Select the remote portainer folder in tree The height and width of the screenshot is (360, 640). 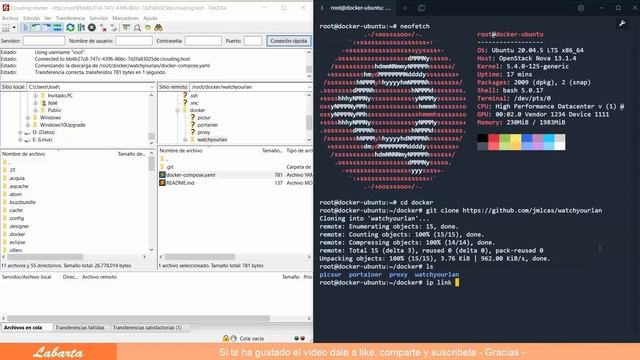point(208,125)
